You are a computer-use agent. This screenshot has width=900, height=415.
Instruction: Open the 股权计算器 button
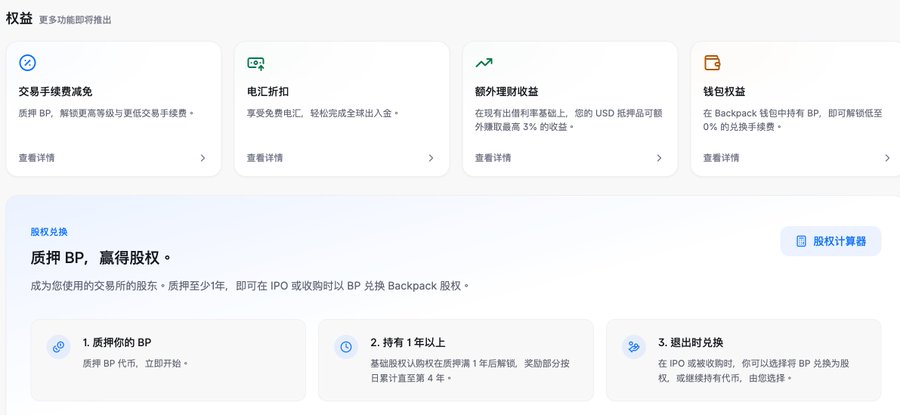click(831, 241)
